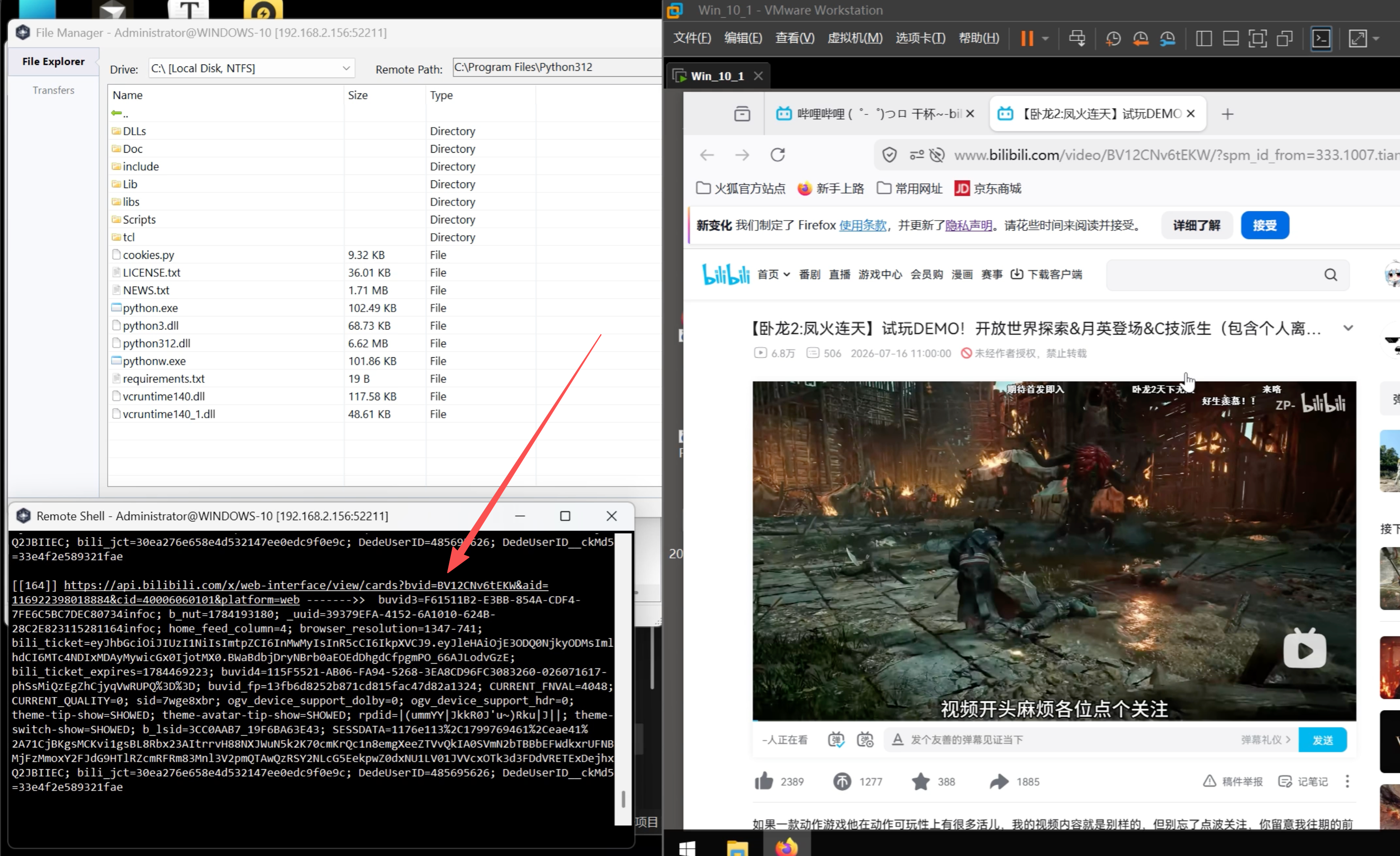
Task: Click the large play button on video
Action: [1305, 649]
